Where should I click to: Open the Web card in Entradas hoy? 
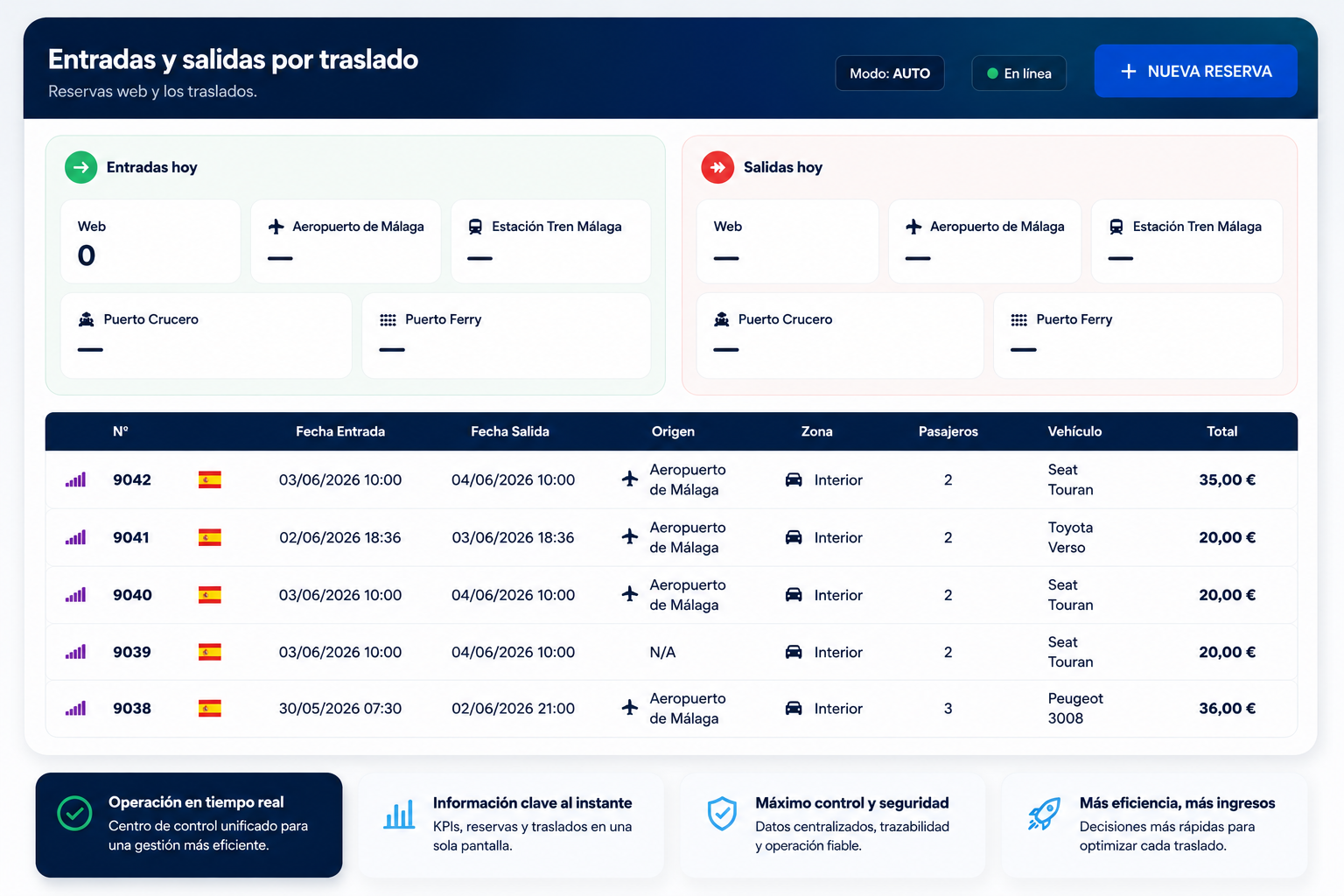click(x=150, y=241)
